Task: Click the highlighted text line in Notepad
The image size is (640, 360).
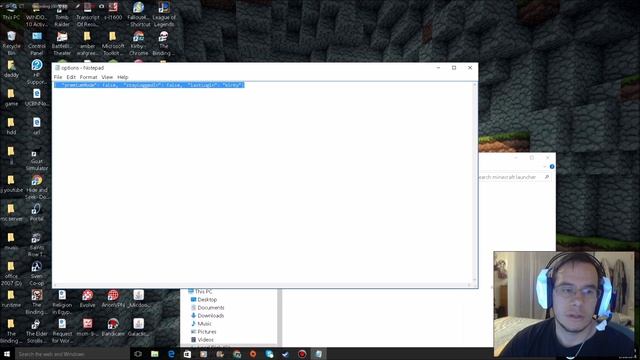Action: 149,85
